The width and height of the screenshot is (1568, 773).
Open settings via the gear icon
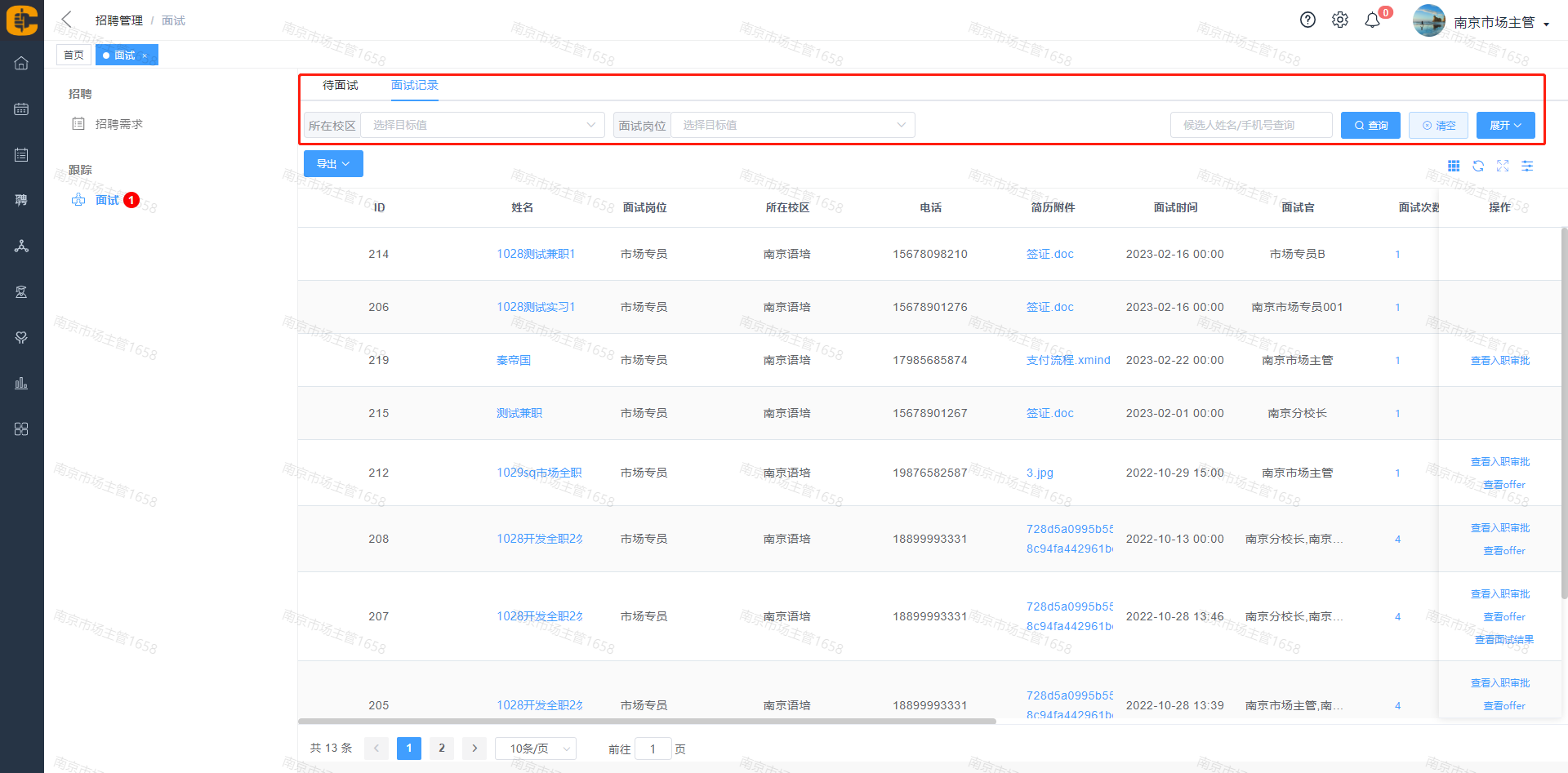tap(1340, 20)
